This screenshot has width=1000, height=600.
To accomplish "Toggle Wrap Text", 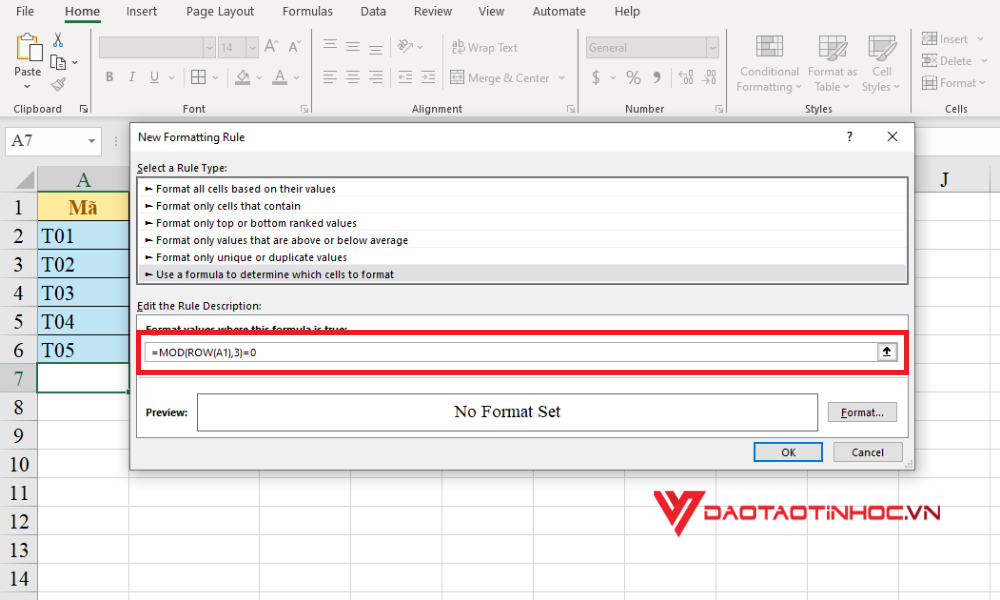I will (485, 47).
